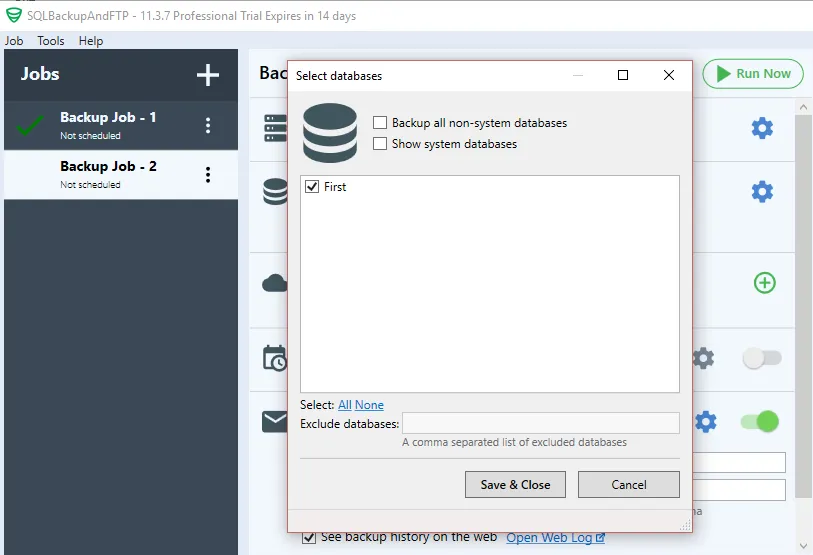Viewport: 813px width, 555px height.
Task: Click the external link icon next to Open Web Log
Action: (600, 538)
